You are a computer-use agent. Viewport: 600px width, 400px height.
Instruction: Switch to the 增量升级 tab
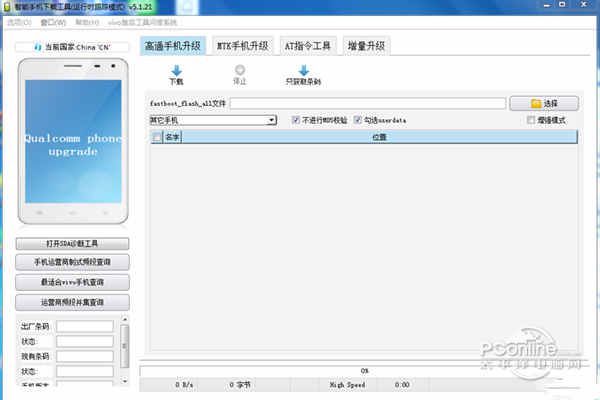[366, 46]
